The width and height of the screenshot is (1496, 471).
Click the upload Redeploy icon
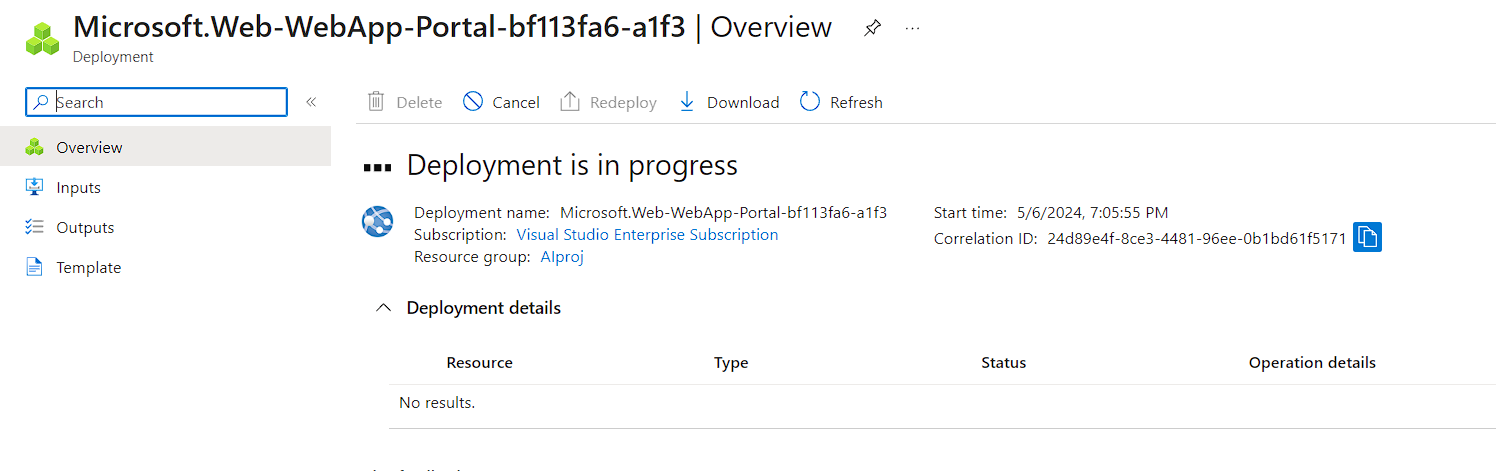pyautogui.click(x=570, y=101)
